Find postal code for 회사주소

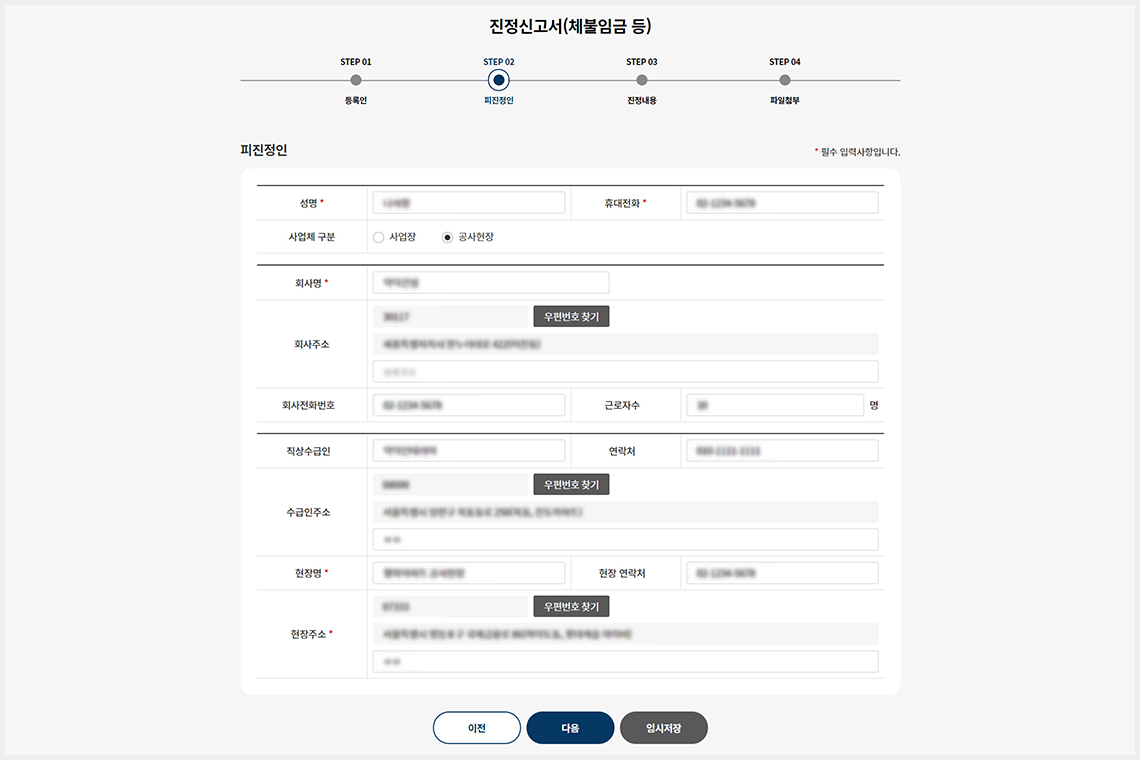[571, 316]
